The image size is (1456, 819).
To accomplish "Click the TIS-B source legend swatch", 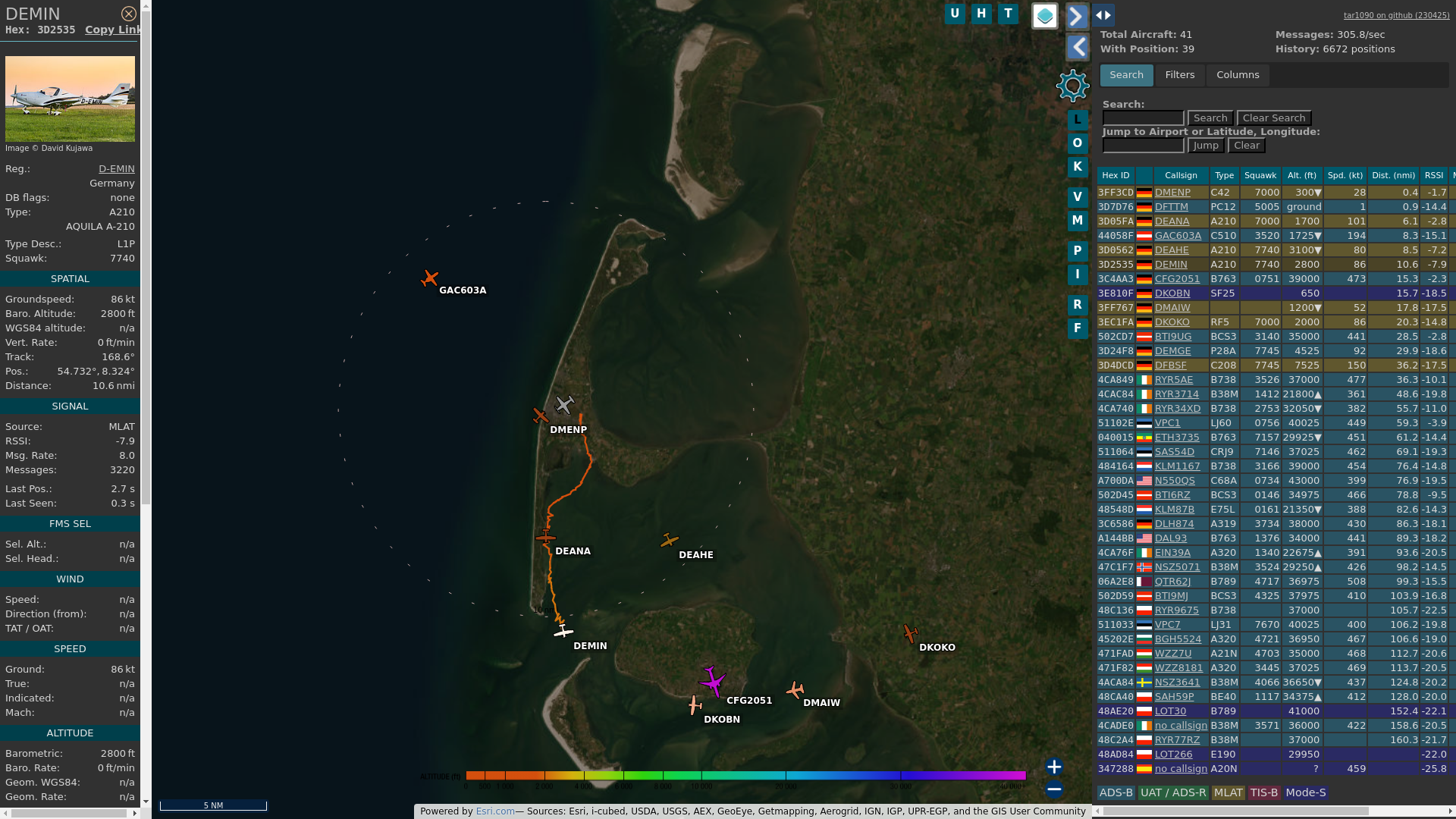I will click(x=1263, y=792).
